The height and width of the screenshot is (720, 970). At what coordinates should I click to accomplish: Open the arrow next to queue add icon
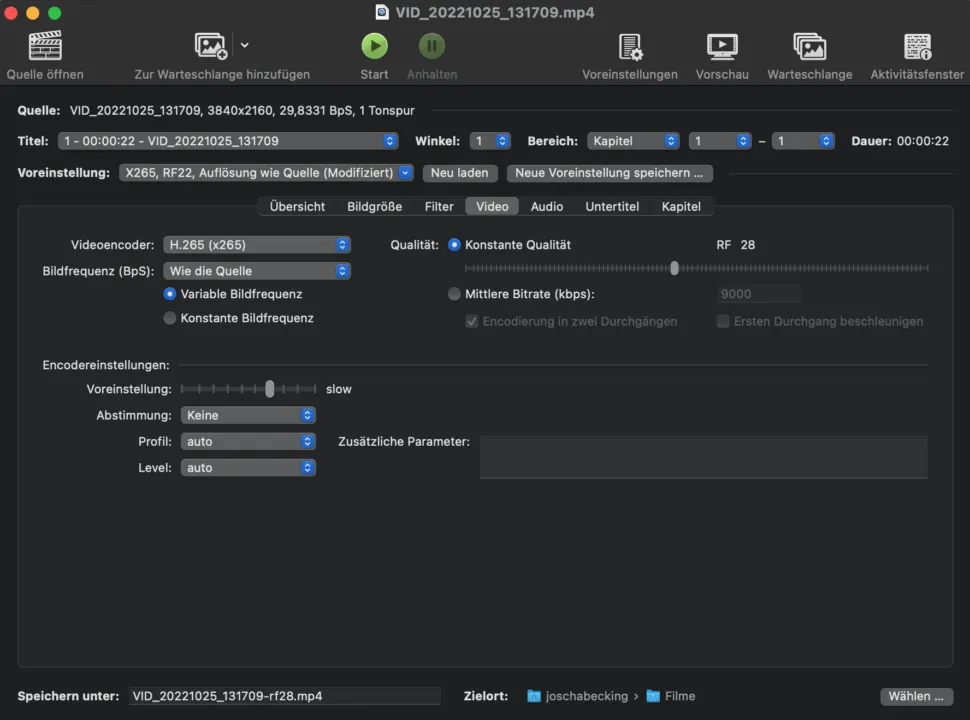245,45
